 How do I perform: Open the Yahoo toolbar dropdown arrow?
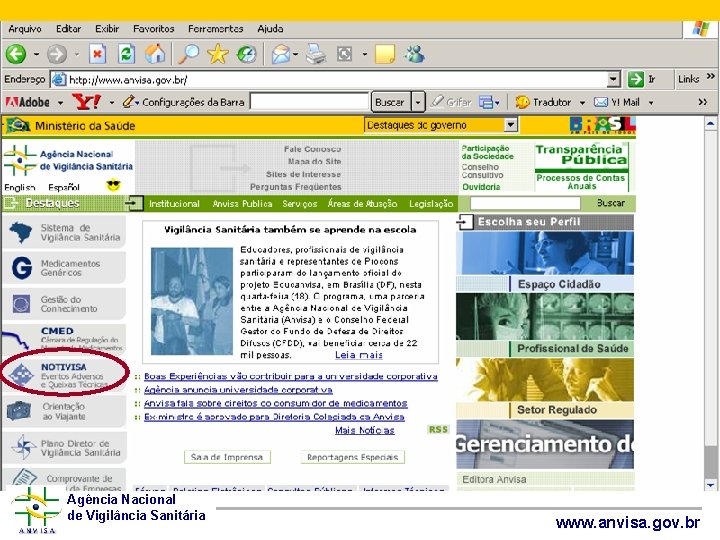click(112, 102)
